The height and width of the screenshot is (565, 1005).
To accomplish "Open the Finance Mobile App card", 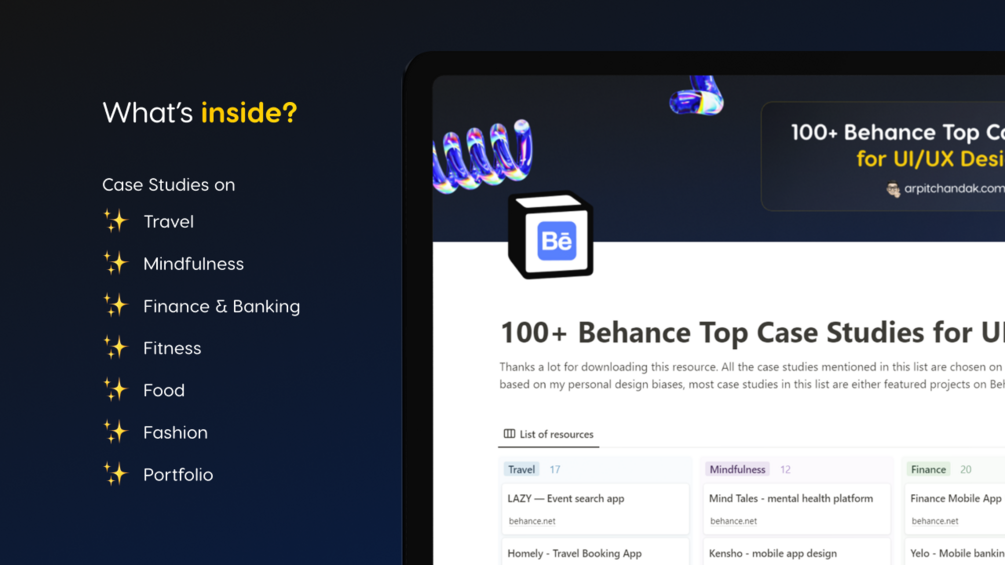I will 955,509.
